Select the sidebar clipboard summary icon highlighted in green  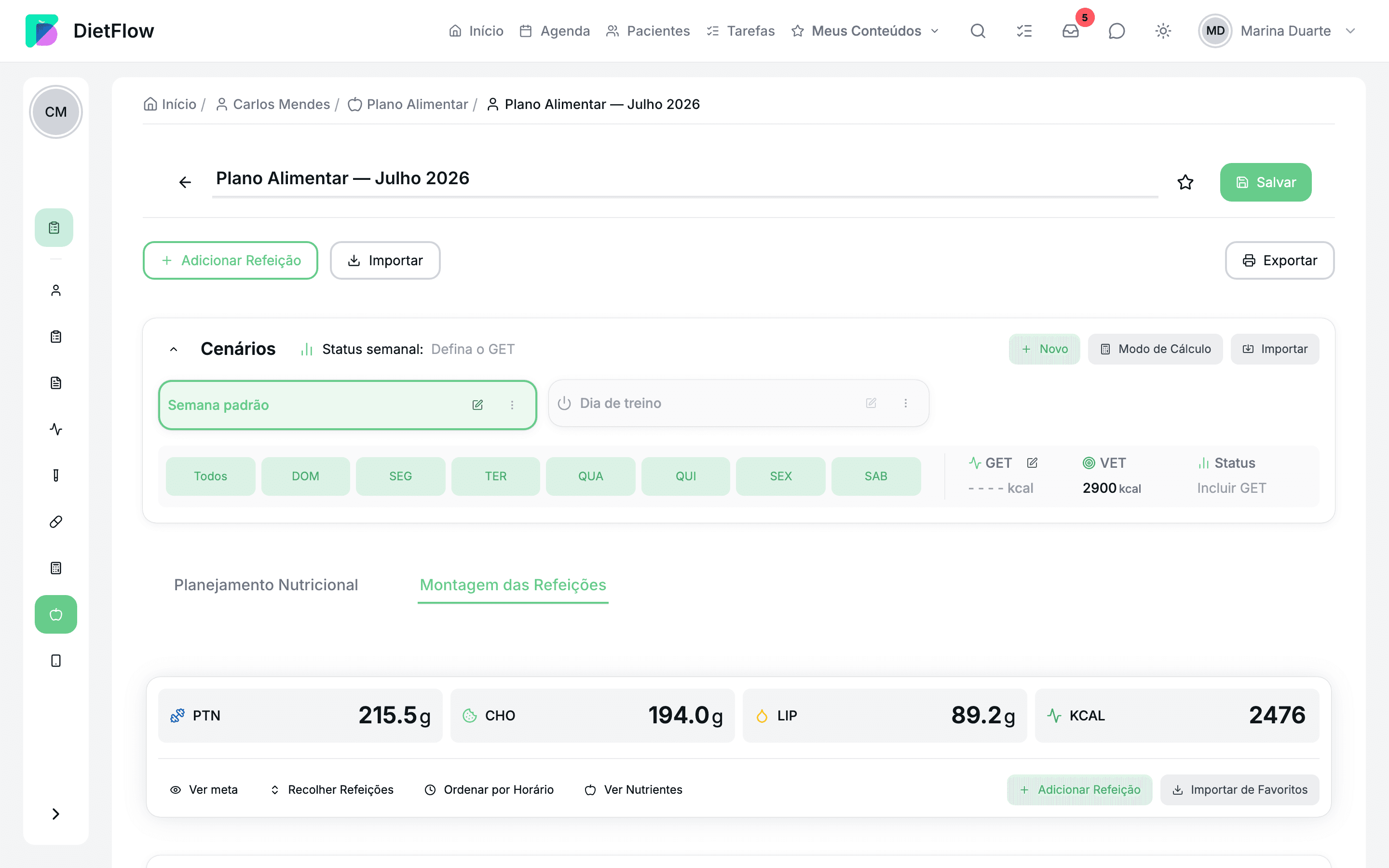[54, 228]
